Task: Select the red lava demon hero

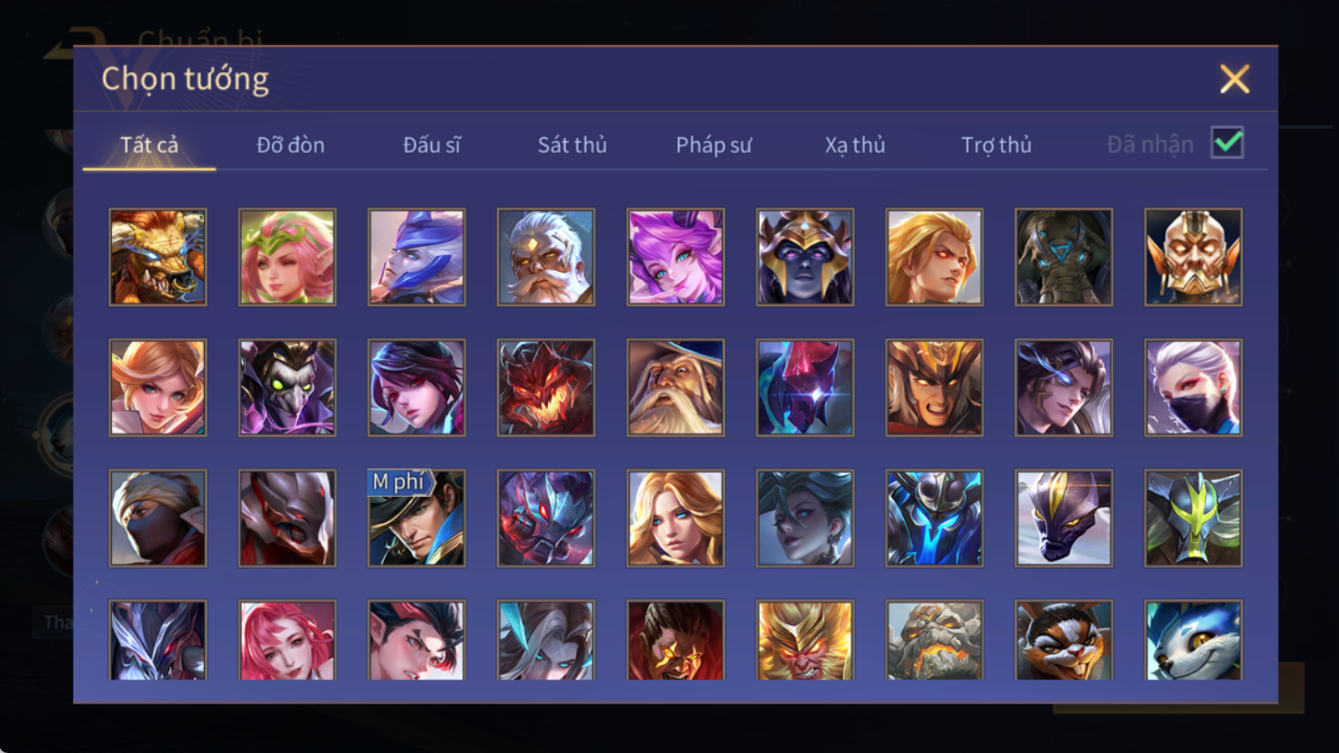Action: pos(546,388)
